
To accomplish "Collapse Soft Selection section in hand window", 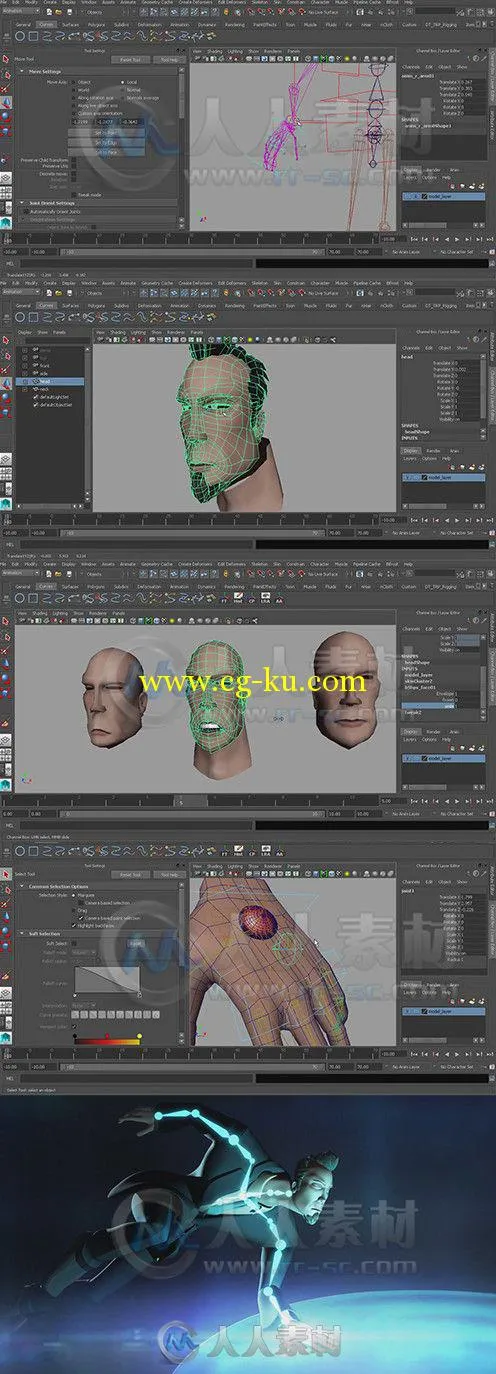I will click(x=21, y=934).
